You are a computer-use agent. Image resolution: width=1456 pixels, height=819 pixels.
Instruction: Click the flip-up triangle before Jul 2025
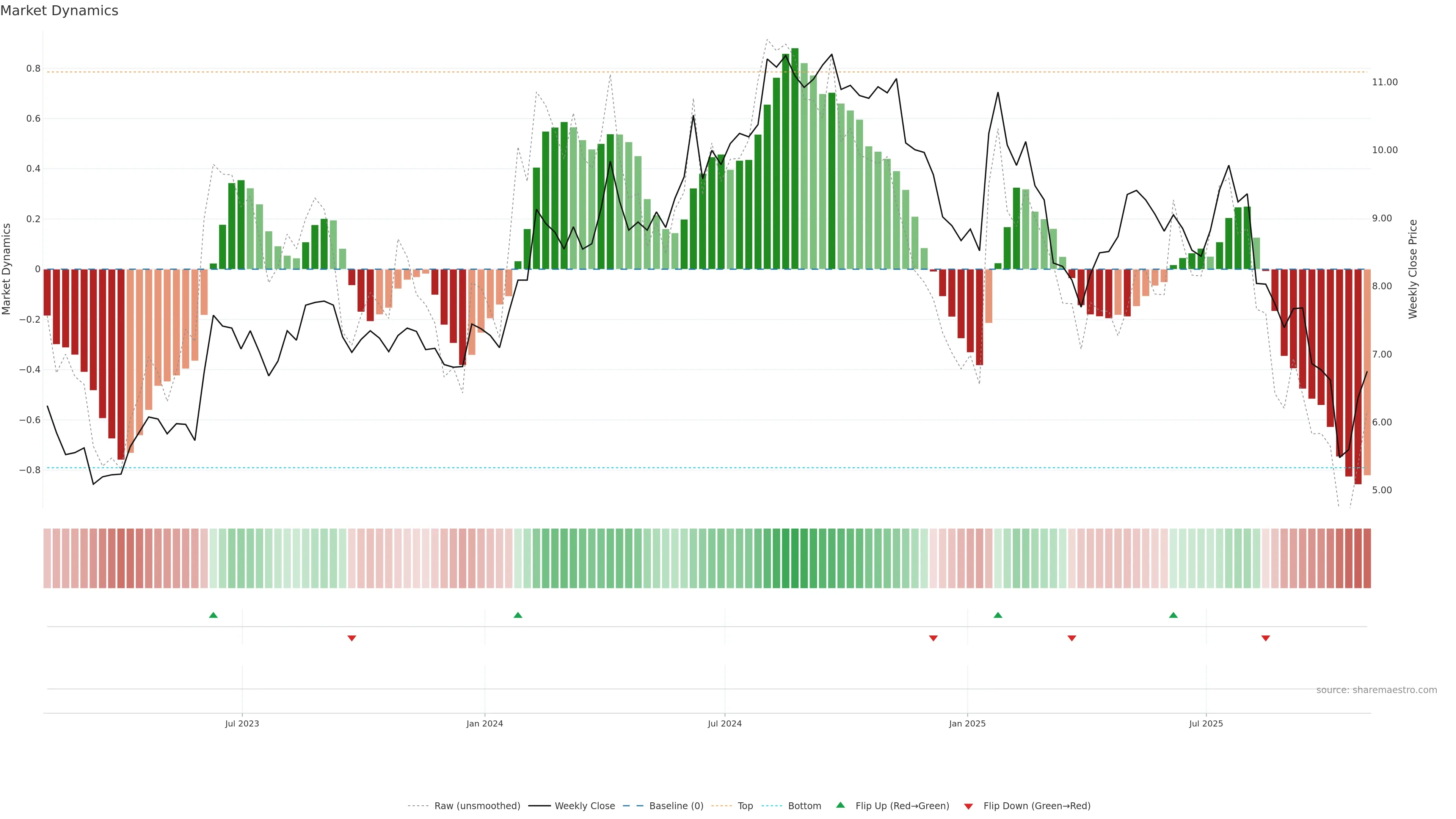click(1174, 615)
